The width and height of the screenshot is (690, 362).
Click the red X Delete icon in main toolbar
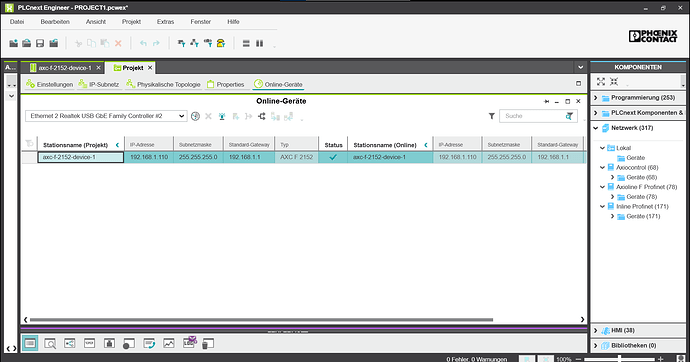(x=118, y=43)
